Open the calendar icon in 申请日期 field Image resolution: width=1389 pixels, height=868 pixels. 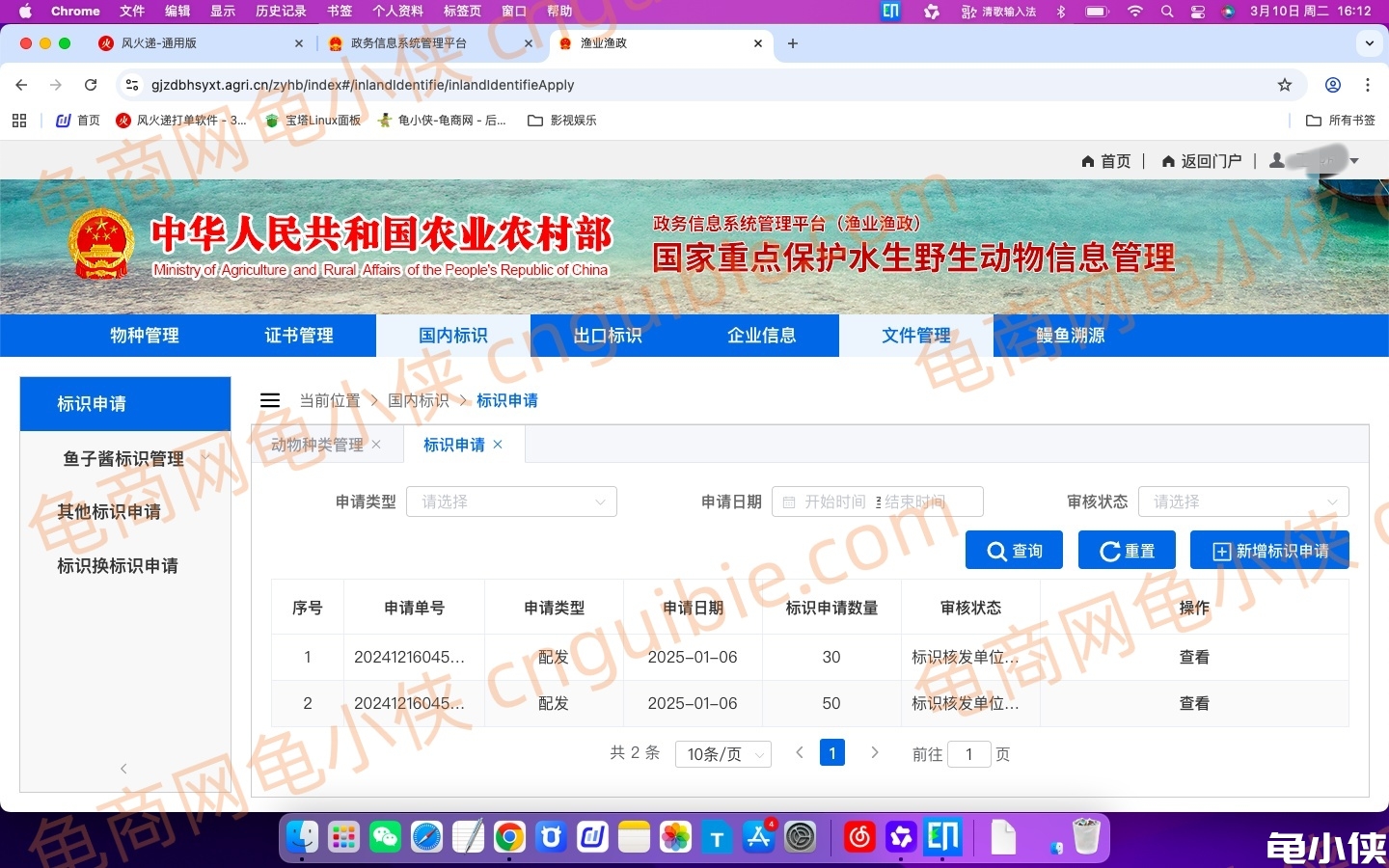coord(788,502)
